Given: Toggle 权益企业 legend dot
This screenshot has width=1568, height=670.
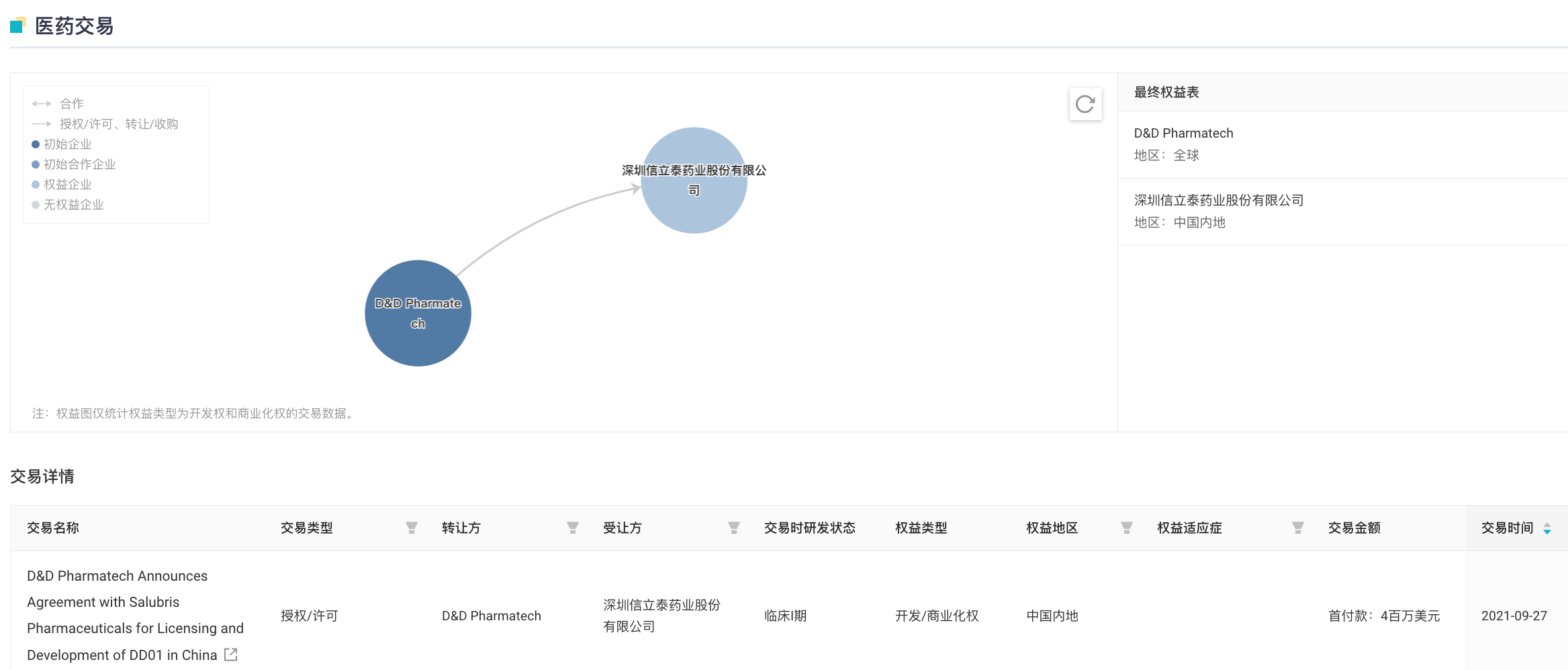Looking at the screenshot, I should pos(36,185).
